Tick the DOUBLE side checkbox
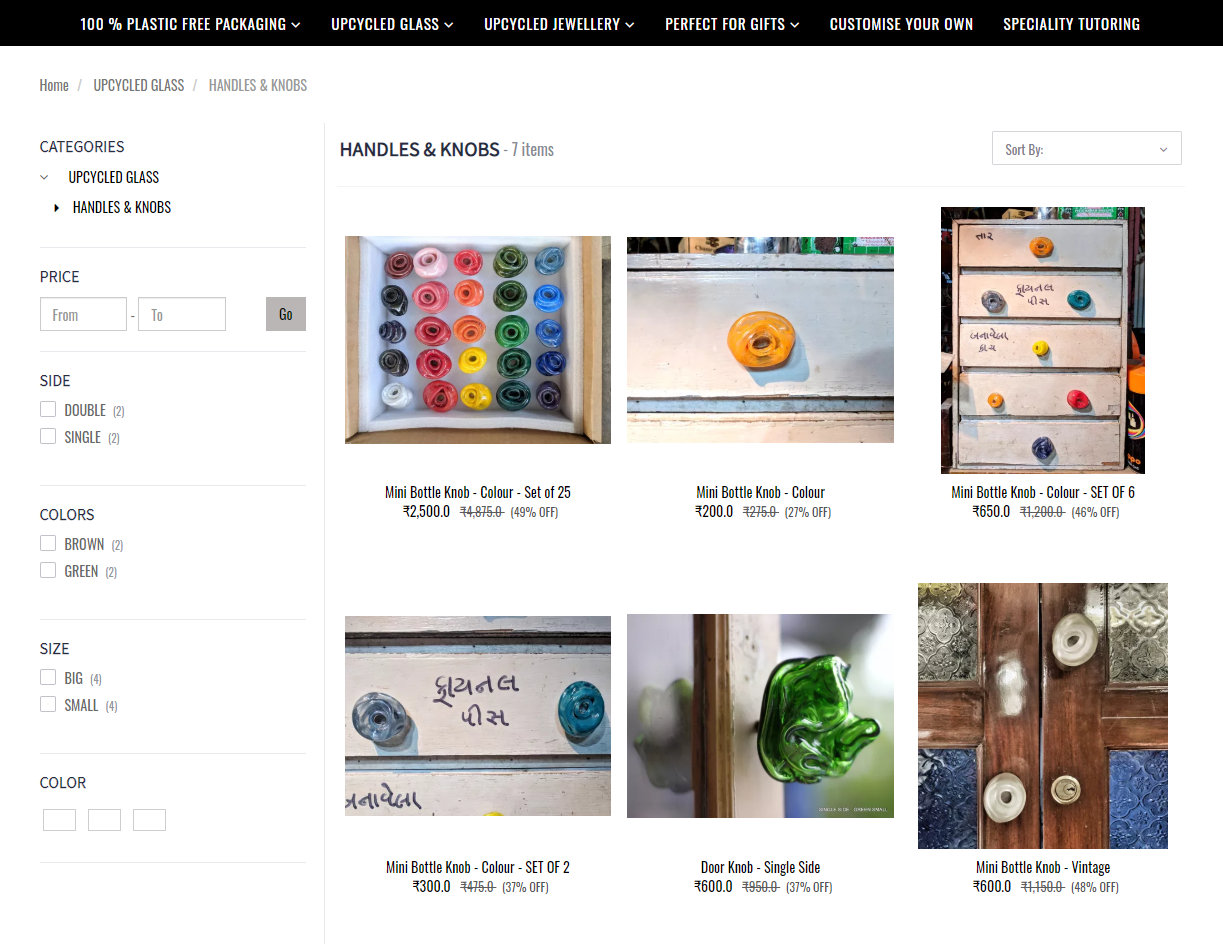The image size is (1223, 944). [x=48, y=409]
